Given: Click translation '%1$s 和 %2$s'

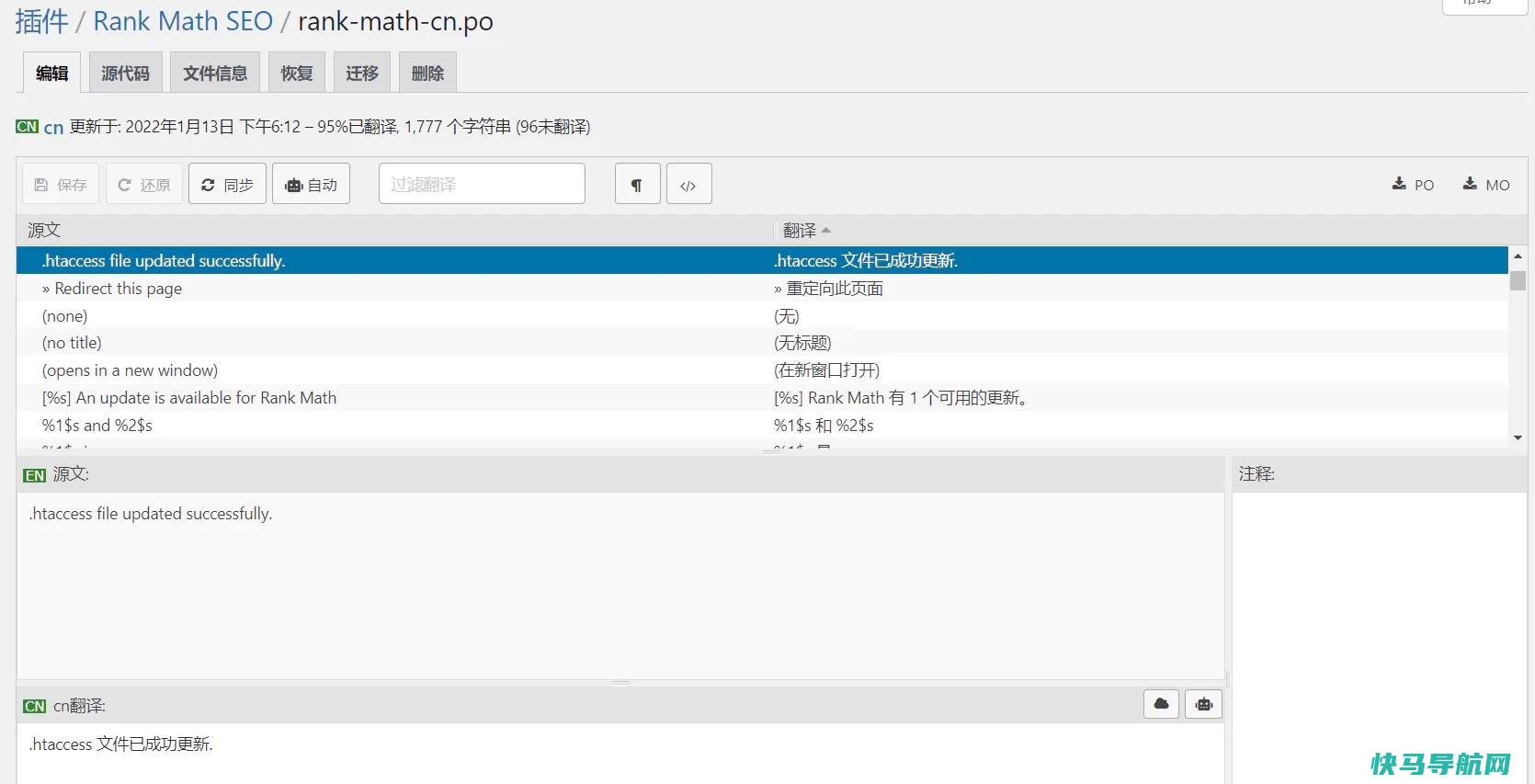Looking at the screenshot, I should pos(824,425).
